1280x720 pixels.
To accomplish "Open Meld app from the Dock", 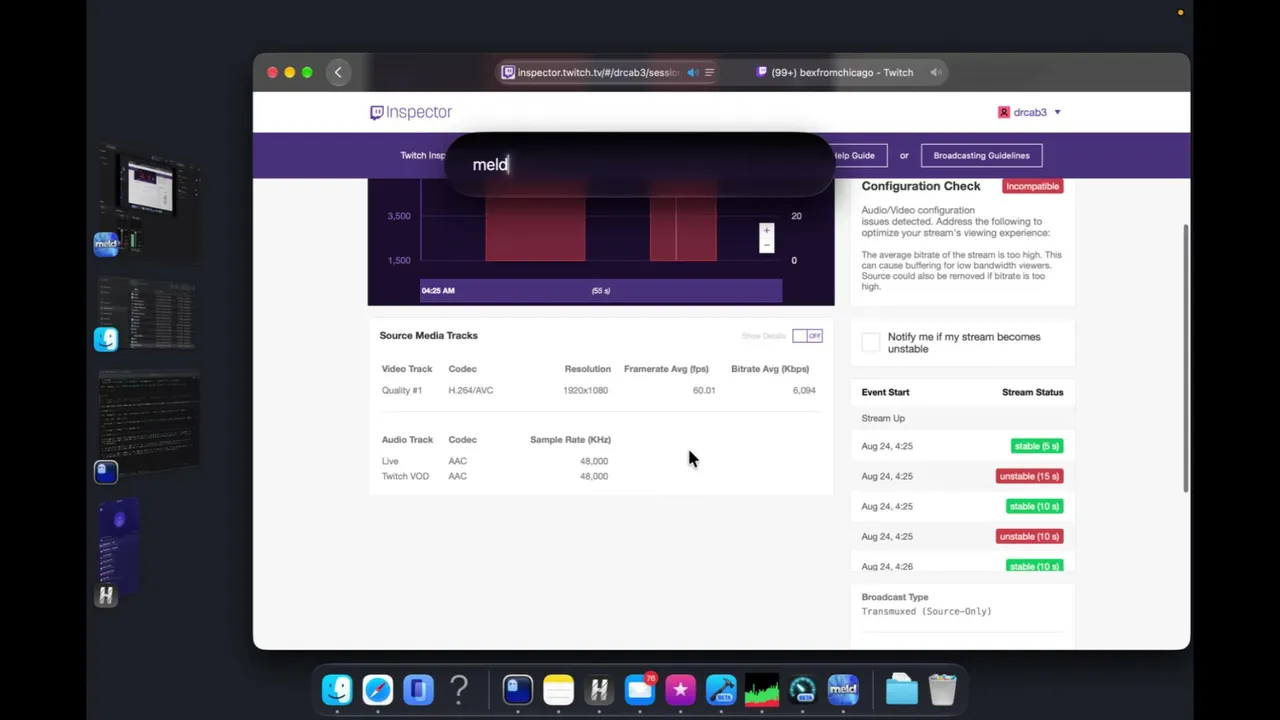I will [843, 690].
